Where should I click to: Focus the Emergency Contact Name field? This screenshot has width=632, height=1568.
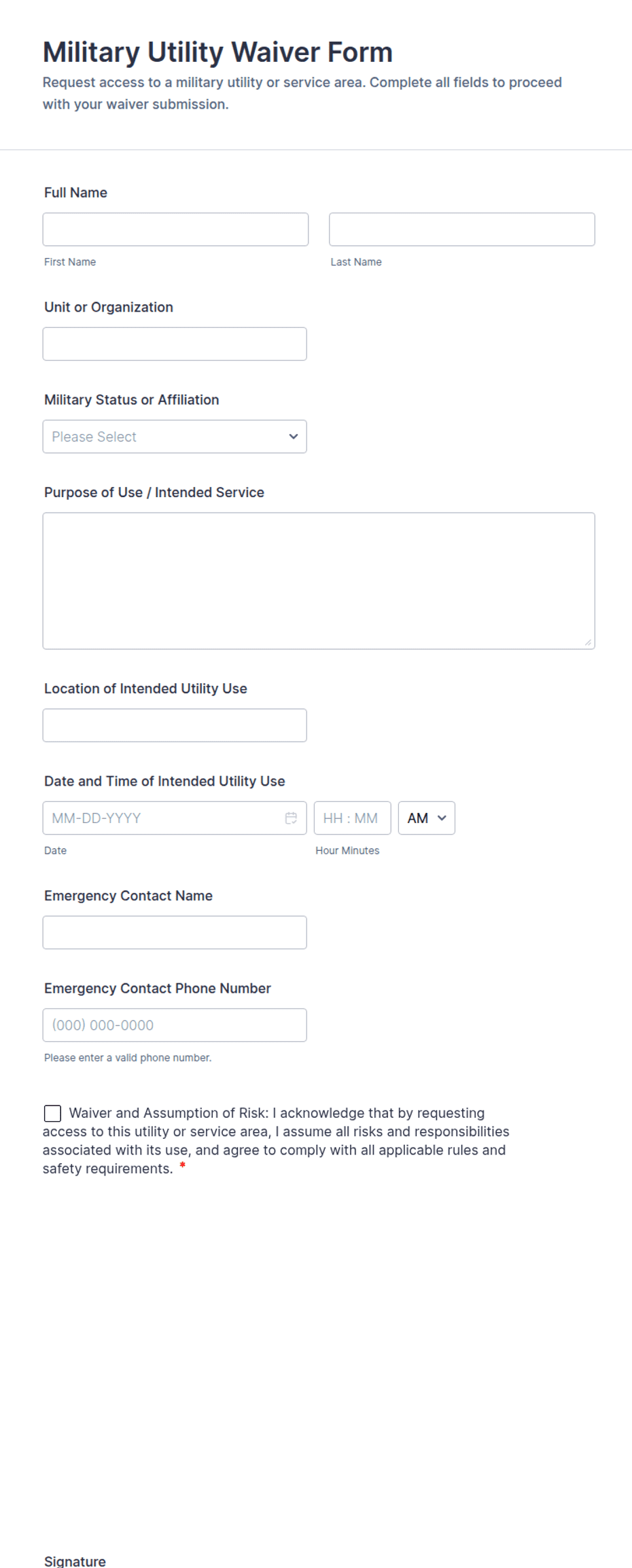[175, 932]
